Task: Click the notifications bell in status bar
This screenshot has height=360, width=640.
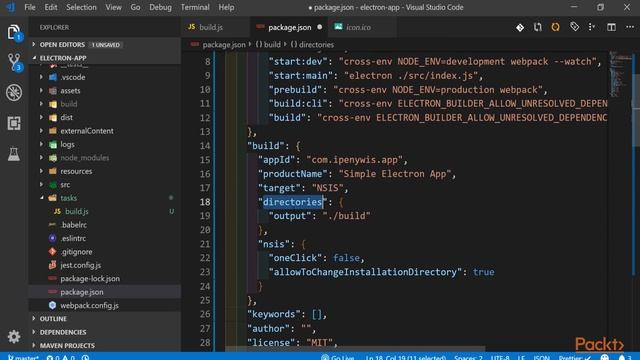Action: coord(622,358)
